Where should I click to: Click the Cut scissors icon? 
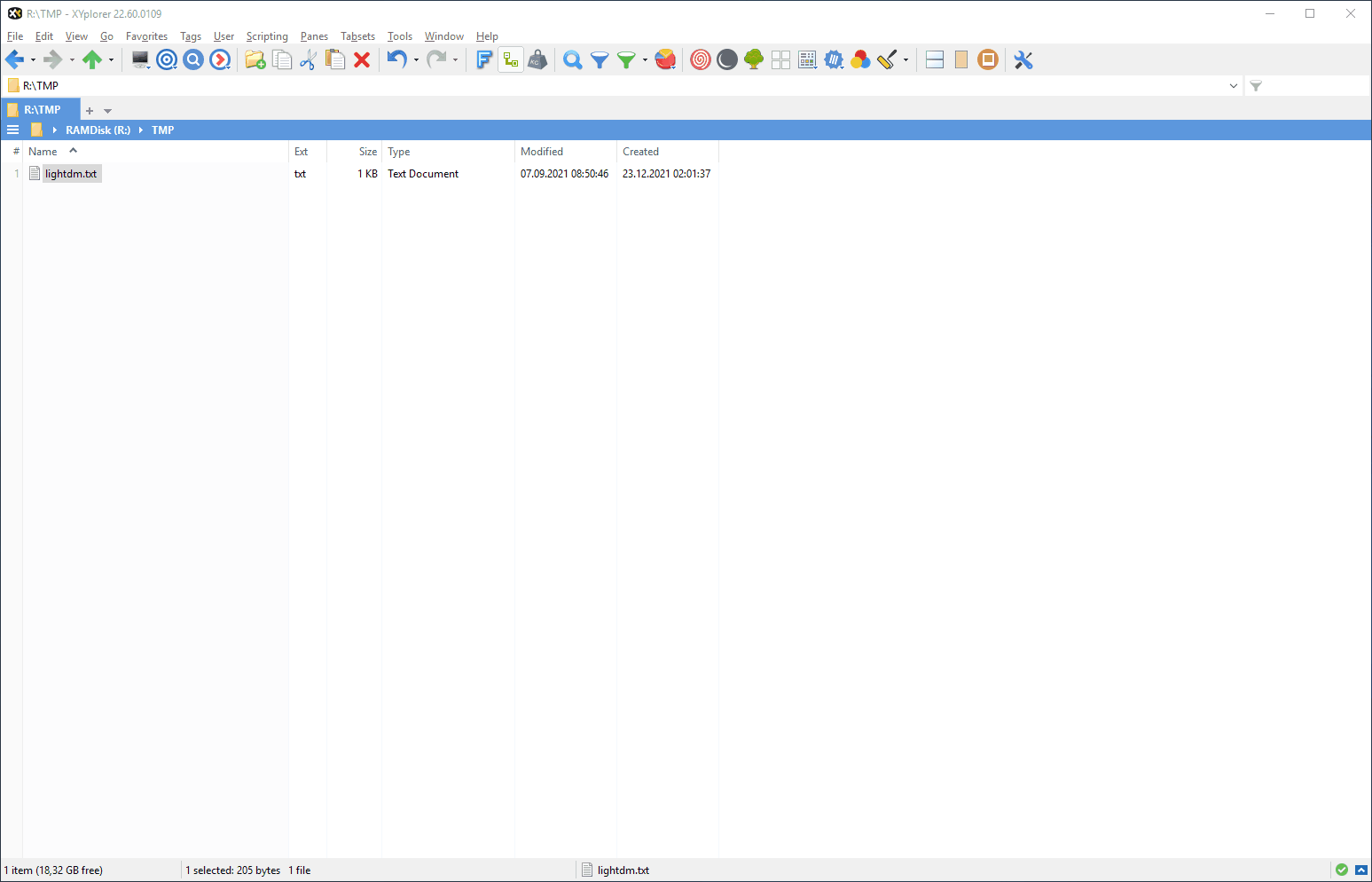click(x=308, y=59)
